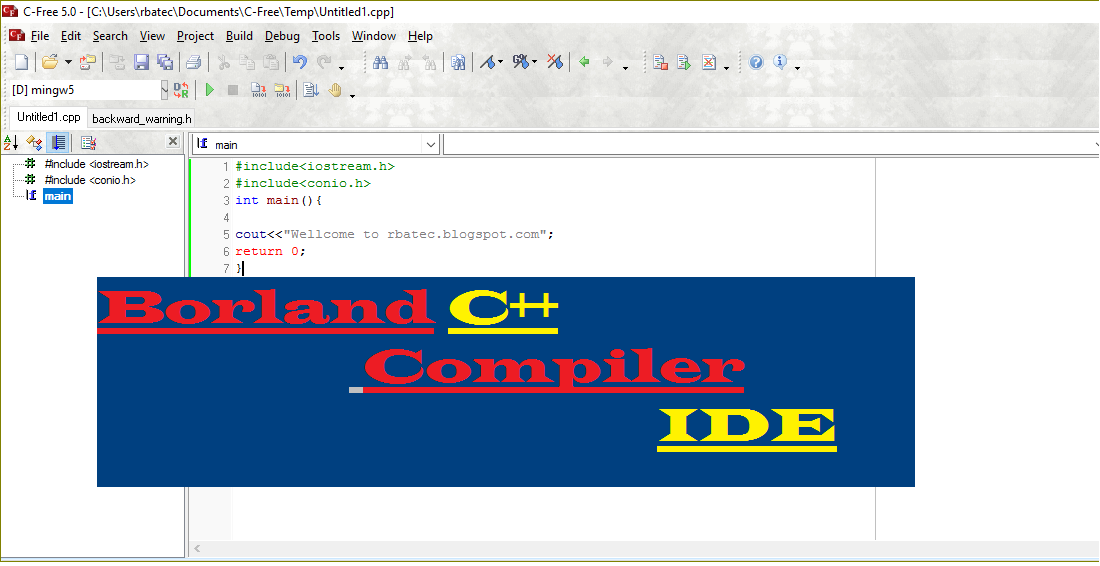Open the File menu
This screenshot has height=566, width=1100.
[40, 36]
